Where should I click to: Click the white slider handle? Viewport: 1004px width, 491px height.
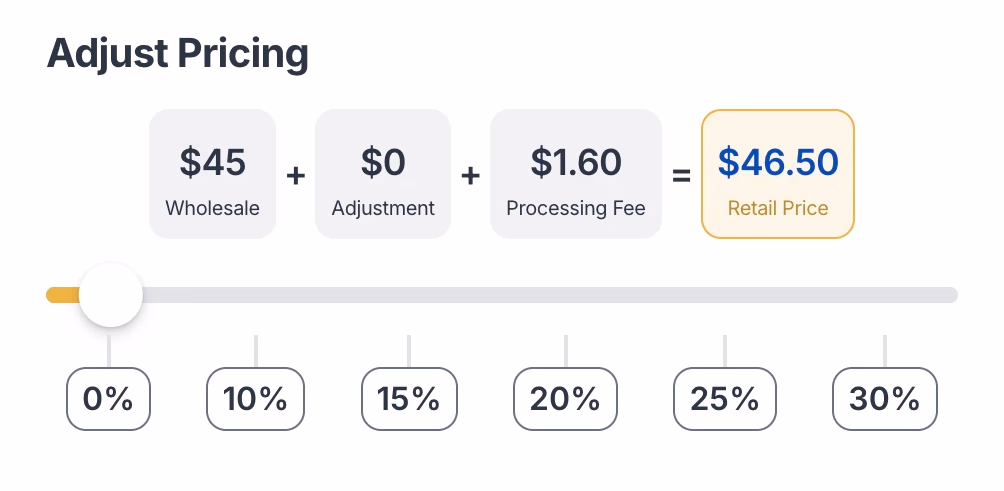coord(110,295)
